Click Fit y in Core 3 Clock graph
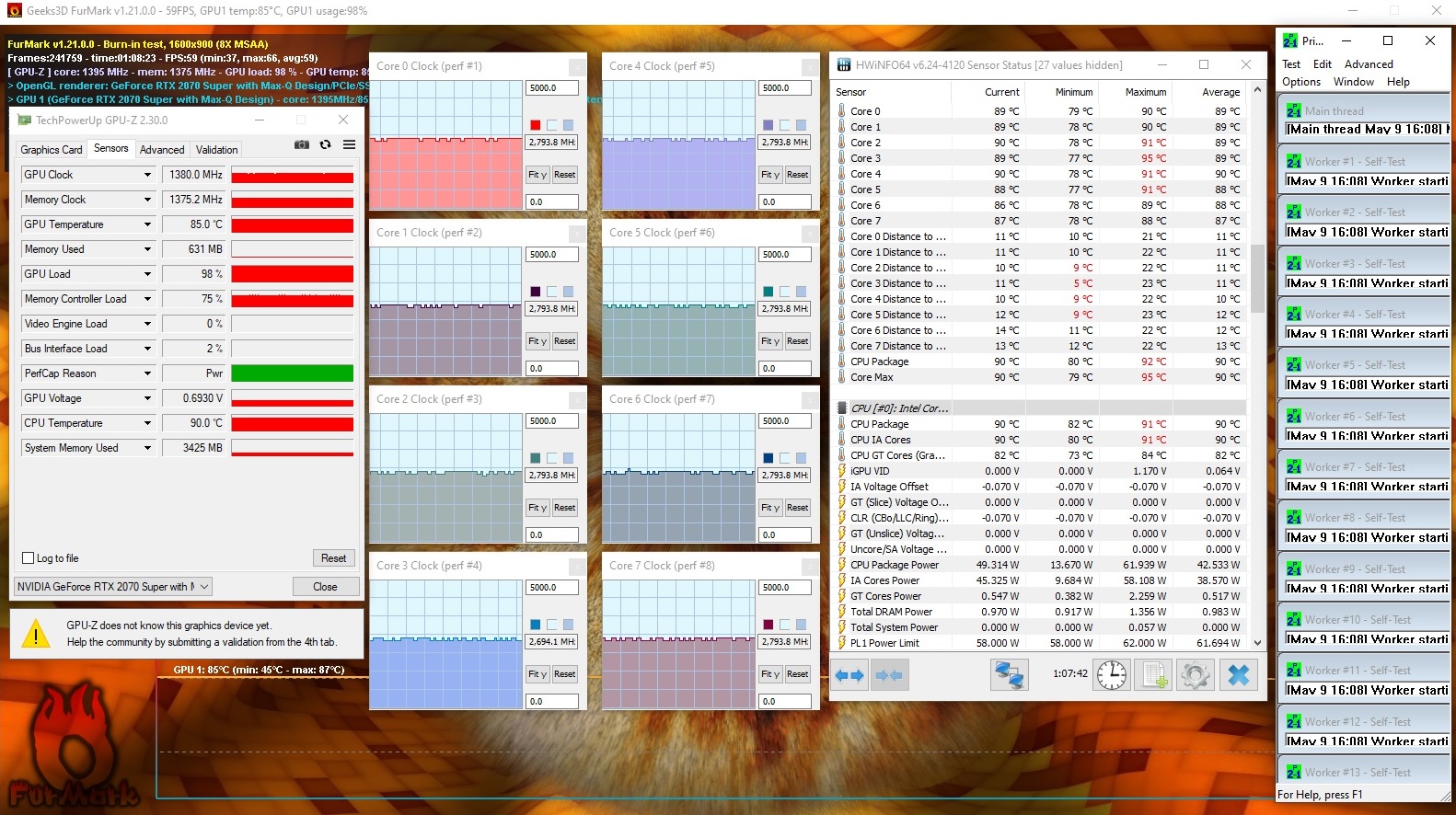1456x815 pixels. [x=537, y=674]
